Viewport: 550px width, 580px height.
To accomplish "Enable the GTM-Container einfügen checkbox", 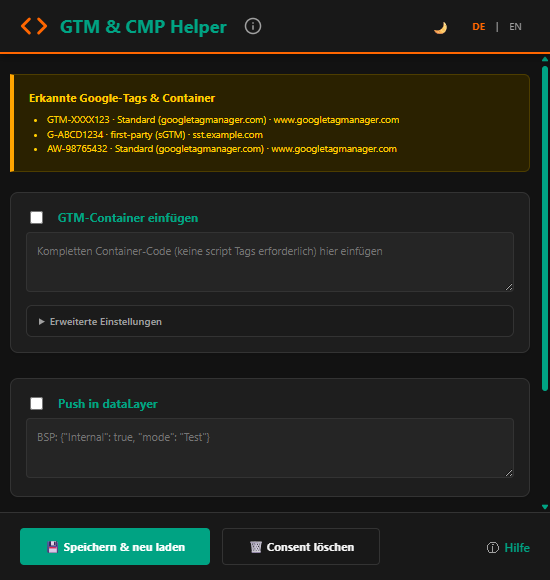I will (36, 218).
